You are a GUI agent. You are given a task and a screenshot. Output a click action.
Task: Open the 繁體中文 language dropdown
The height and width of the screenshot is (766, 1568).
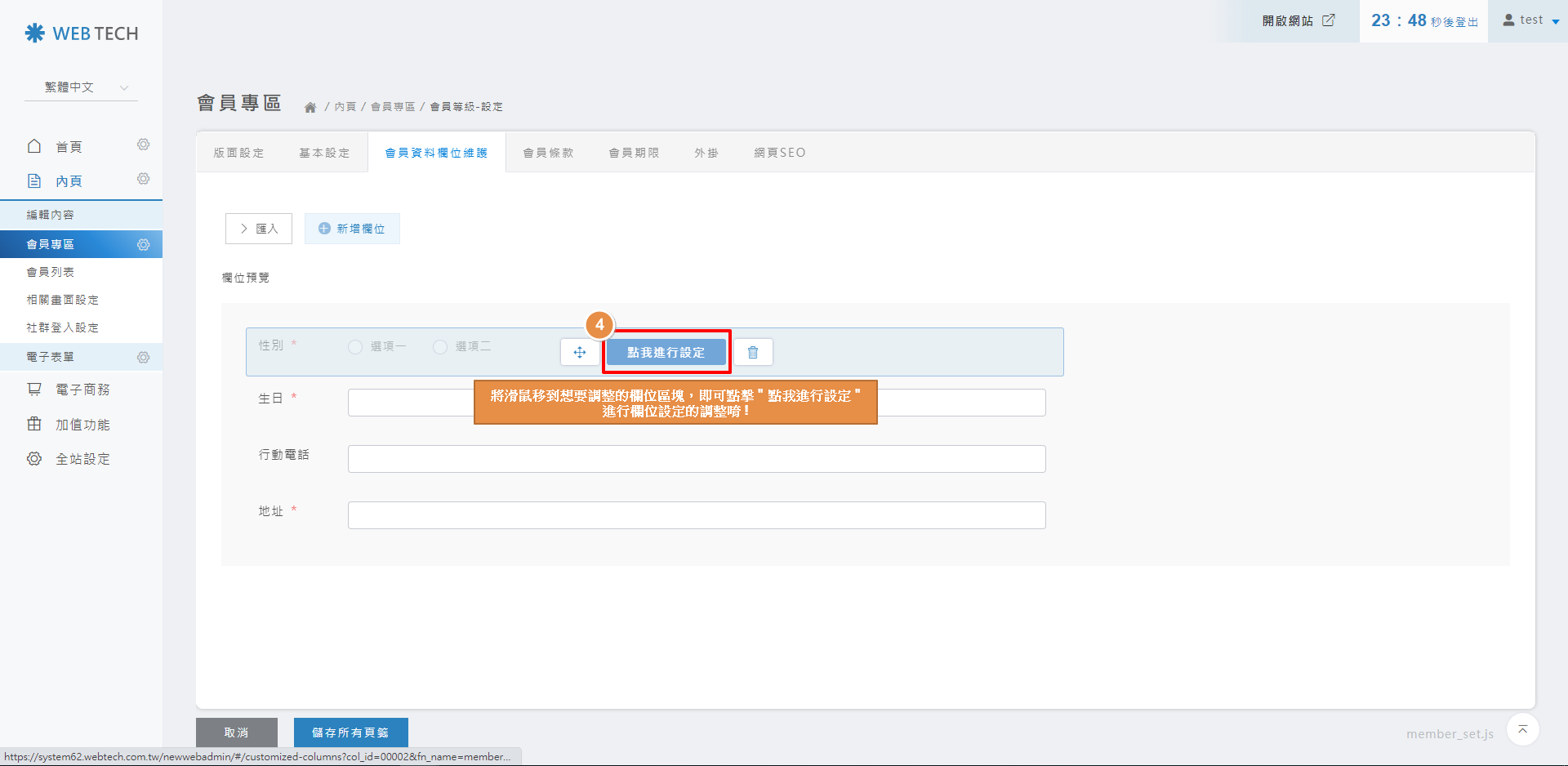pyautogui.click(x=82, y=87)
